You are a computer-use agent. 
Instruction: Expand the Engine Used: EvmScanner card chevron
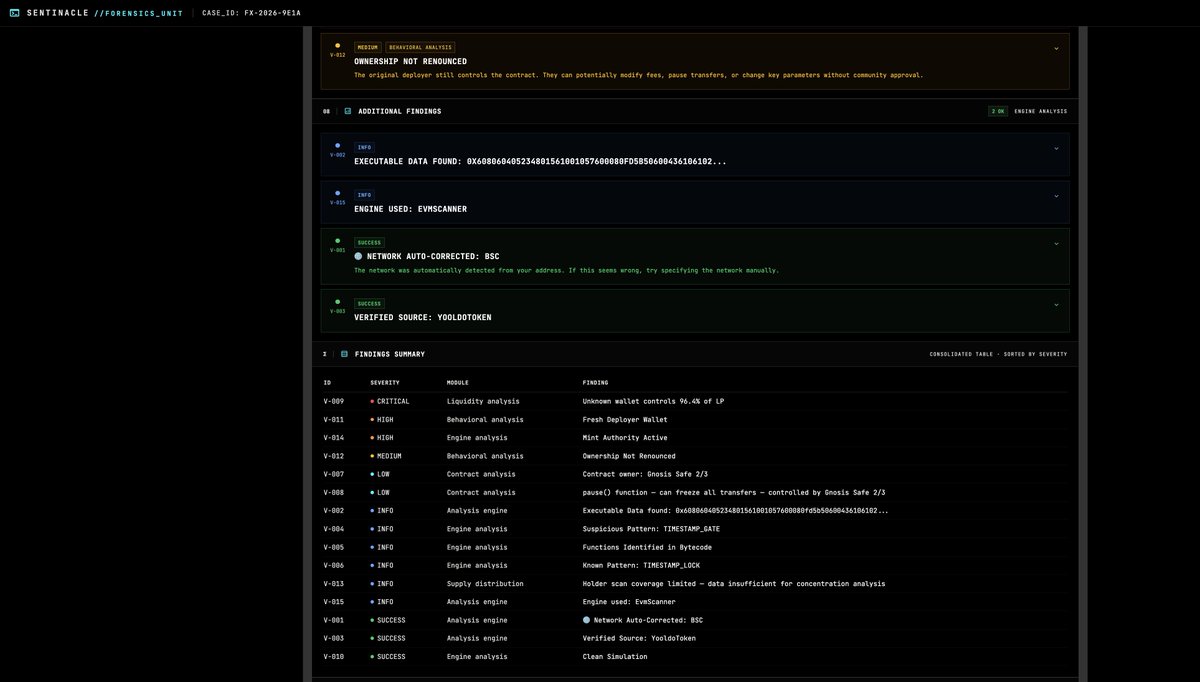1056,196
